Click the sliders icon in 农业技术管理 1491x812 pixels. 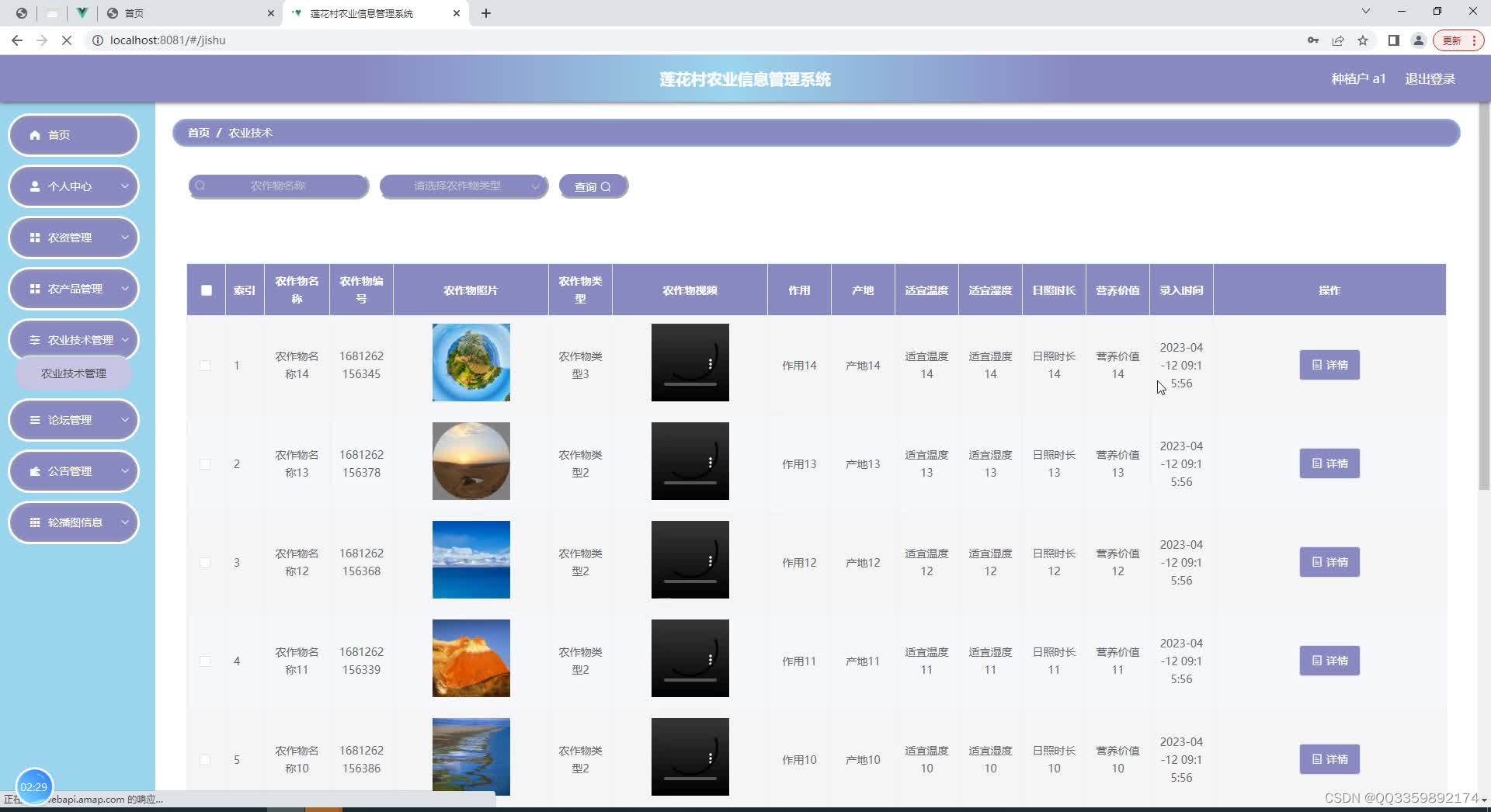(35, 340)
